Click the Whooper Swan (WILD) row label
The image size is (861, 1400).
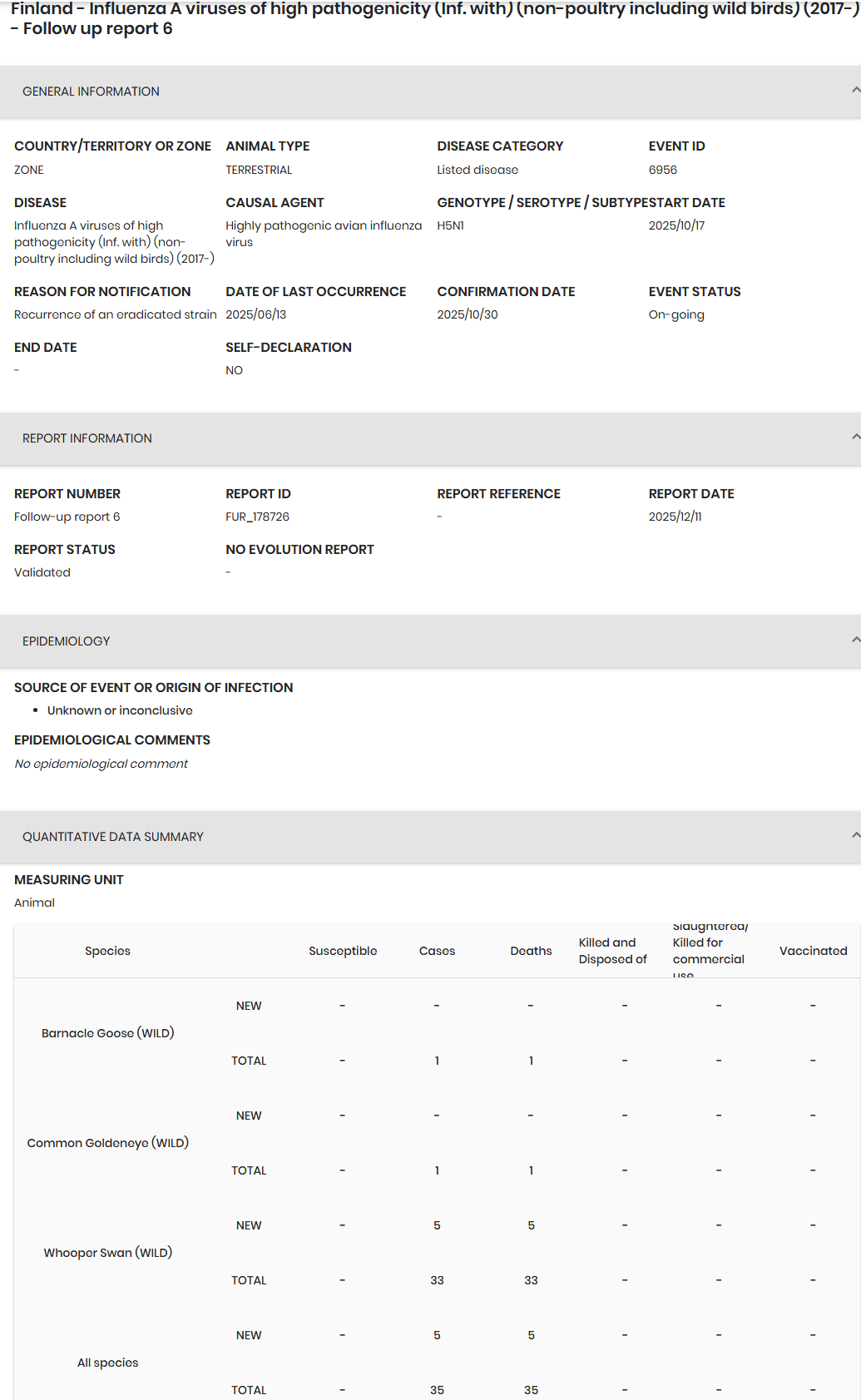107,1253
